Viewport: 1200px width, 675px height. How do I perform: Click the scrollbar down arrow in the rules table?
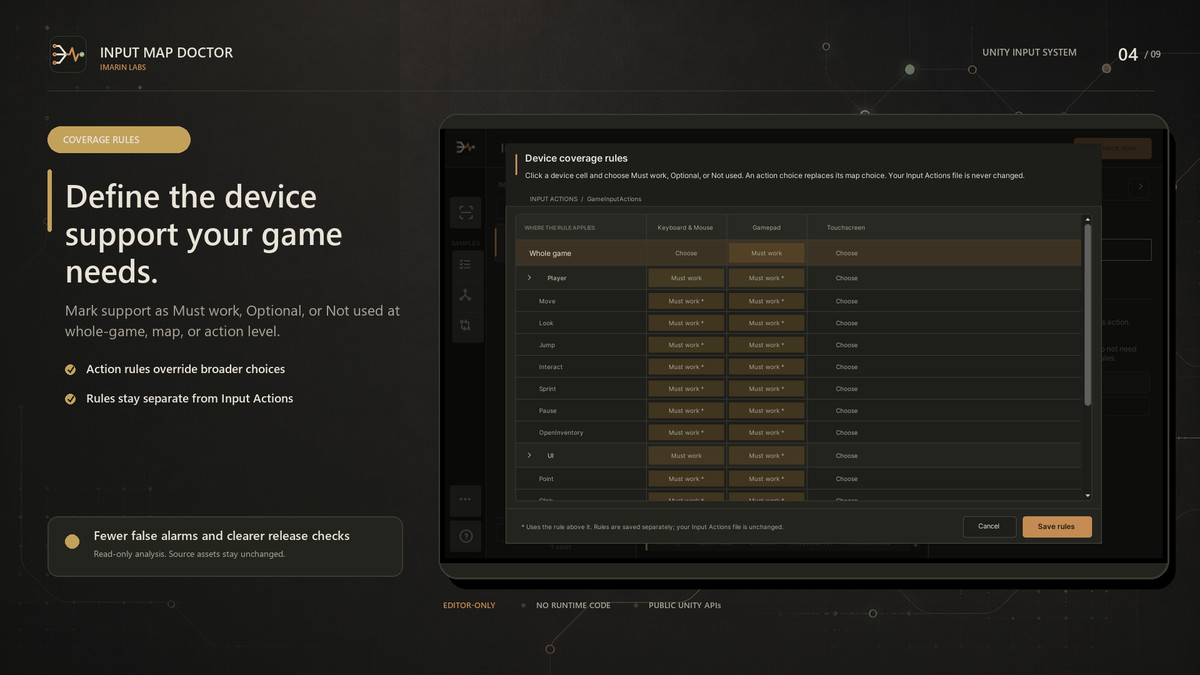[x=1087, y=495]
